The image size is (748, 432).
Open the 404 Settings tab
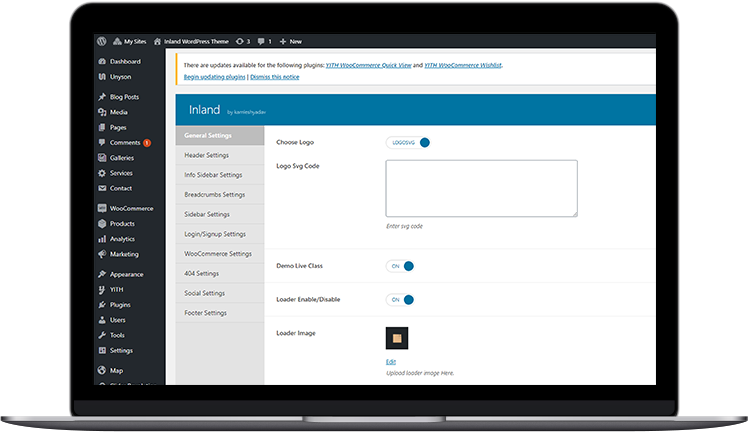pyautogui.click(x=220, y=274)
